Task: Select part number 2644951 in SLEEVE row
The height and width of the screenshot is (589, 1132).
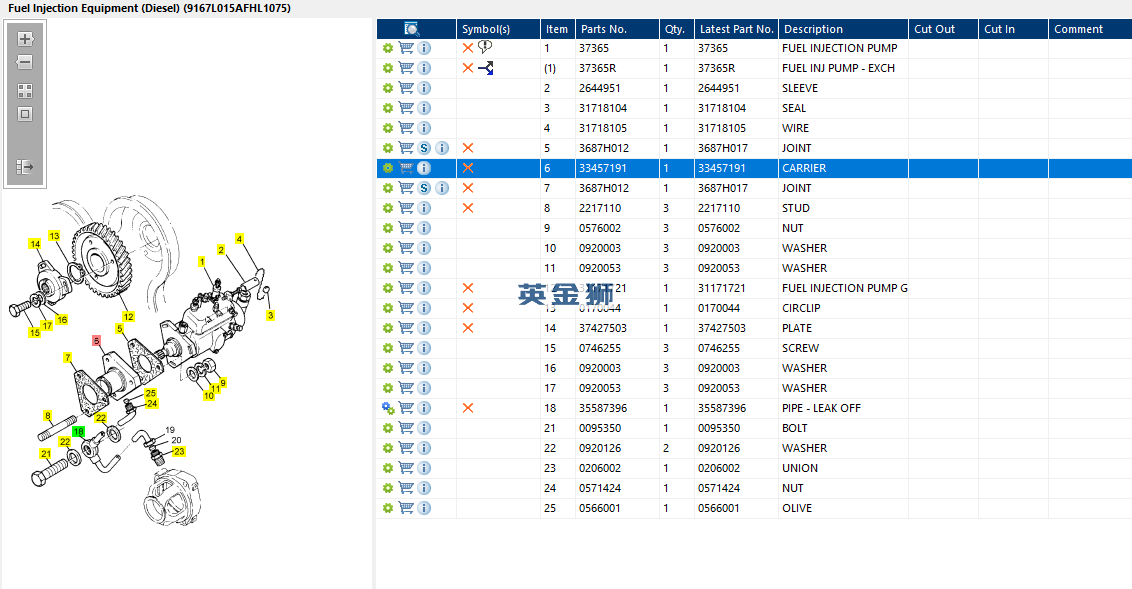Action: tap(599, 88)
